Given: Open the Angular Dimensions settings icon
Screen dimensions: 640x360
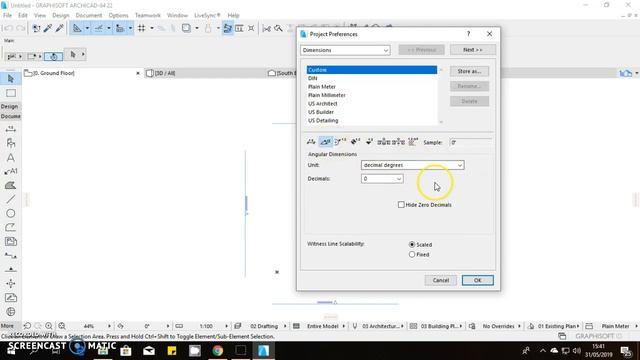Looking at the screenshot, I should [325, 142].
